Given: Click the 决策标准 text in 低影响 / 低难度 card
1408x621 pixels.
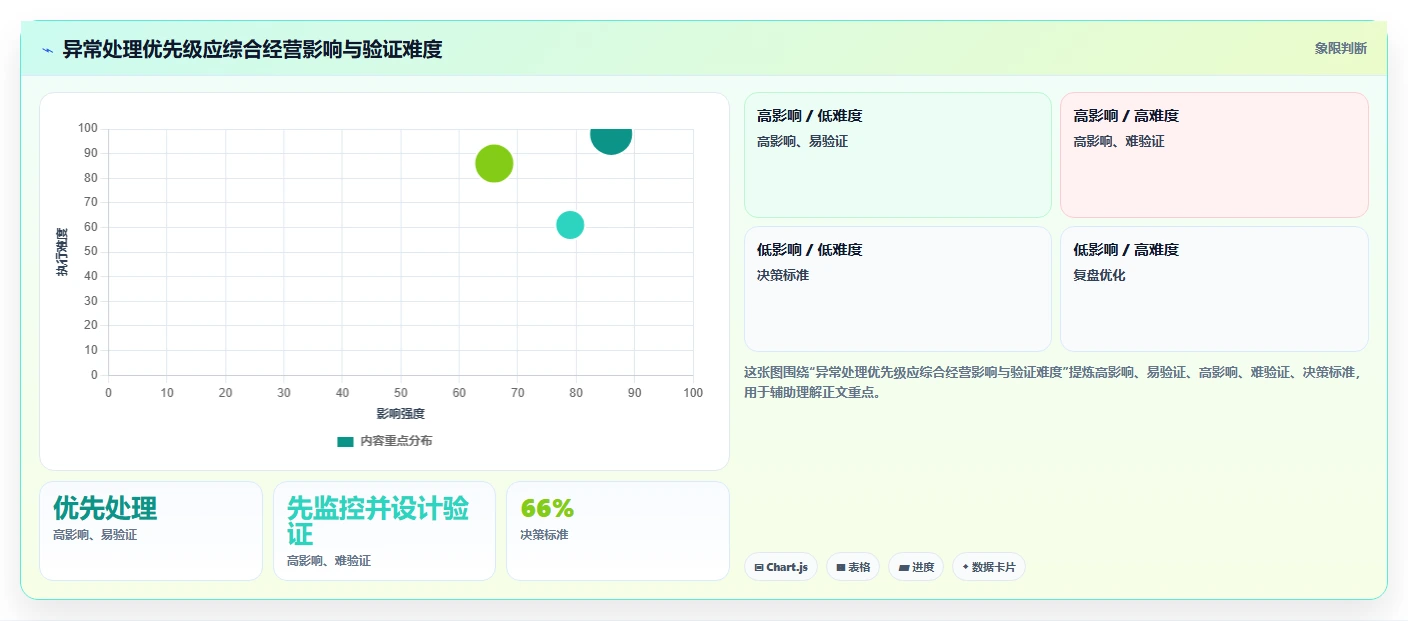Looking at the screenshot, I should (x=783, y=275).
